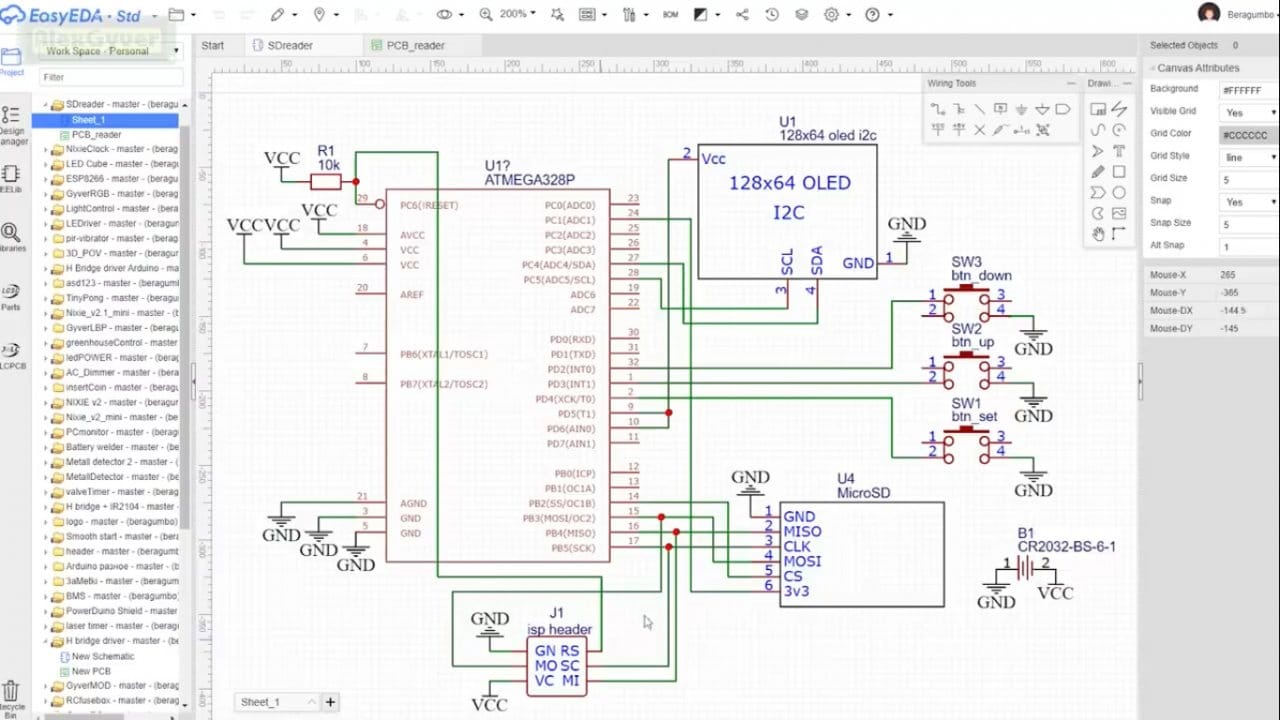Select the Voltage Probe tool in Wiring Tools
The image size is (1280, 720).
coord(1000,130)
